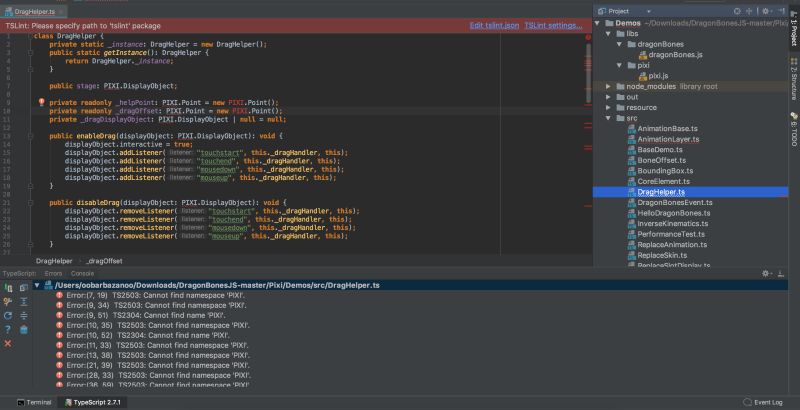Click _dragOffset breadcrumb
Viewport: 800px width, 410px height.
point(104,261)
